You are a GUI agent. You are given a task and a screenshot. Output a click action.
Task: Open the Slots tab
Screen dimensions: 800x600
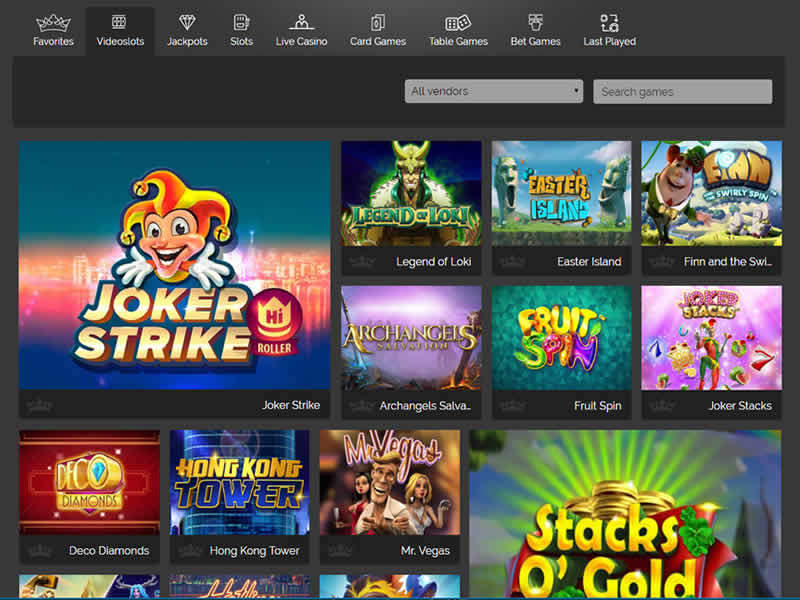click(241, 31)
